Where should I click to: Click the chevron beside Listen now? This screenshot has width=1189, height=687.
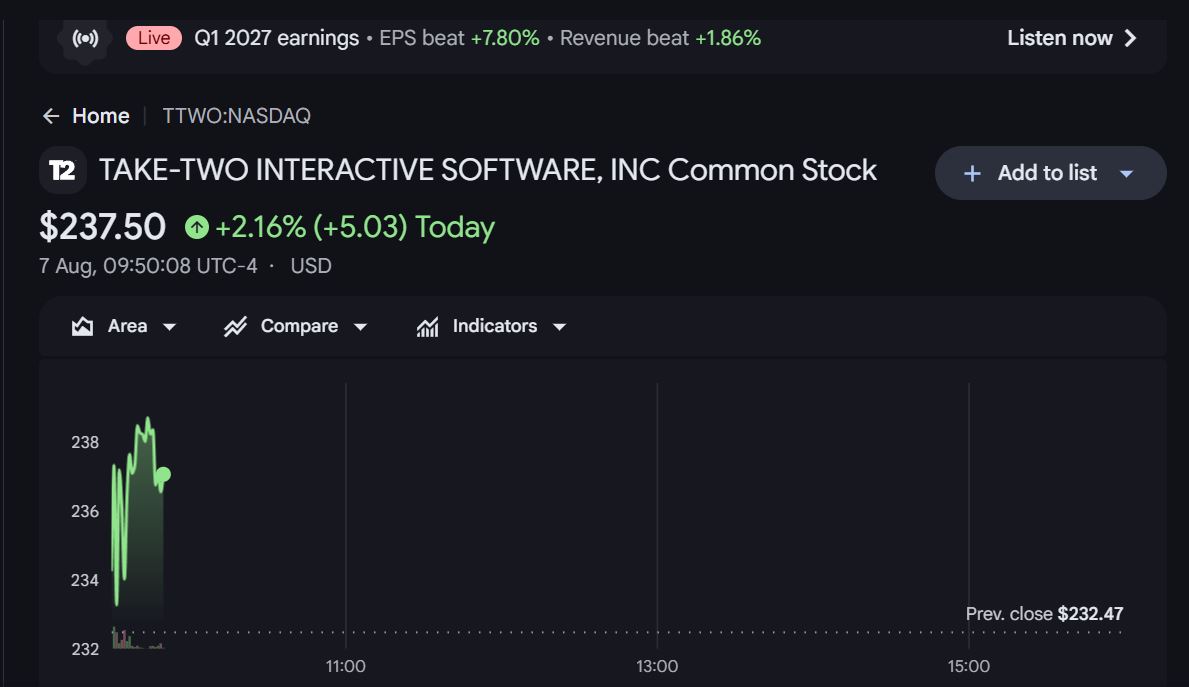tap(1131, 38)
